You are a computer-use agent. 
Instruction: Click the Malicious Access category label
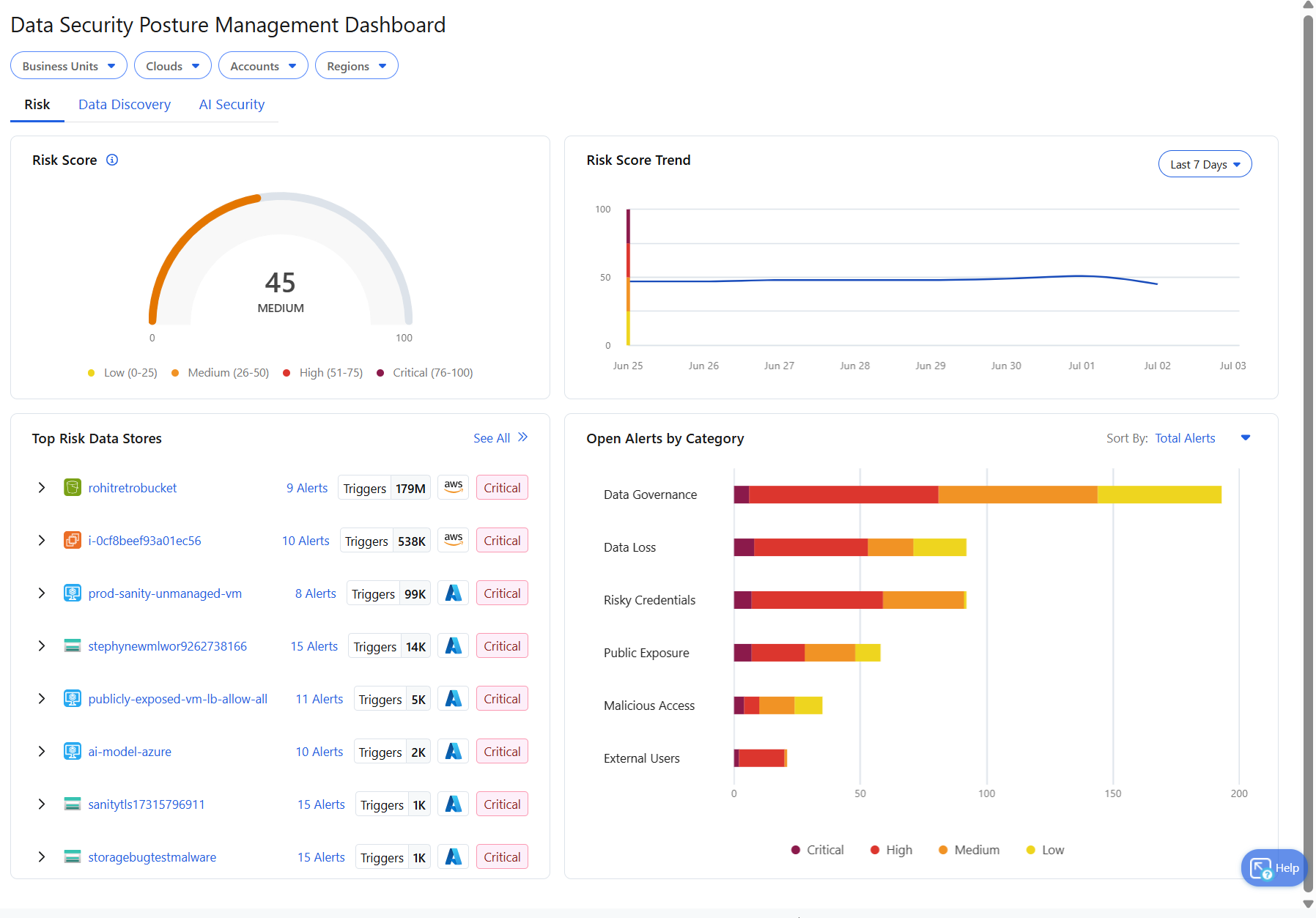click(x=649, y=706)
